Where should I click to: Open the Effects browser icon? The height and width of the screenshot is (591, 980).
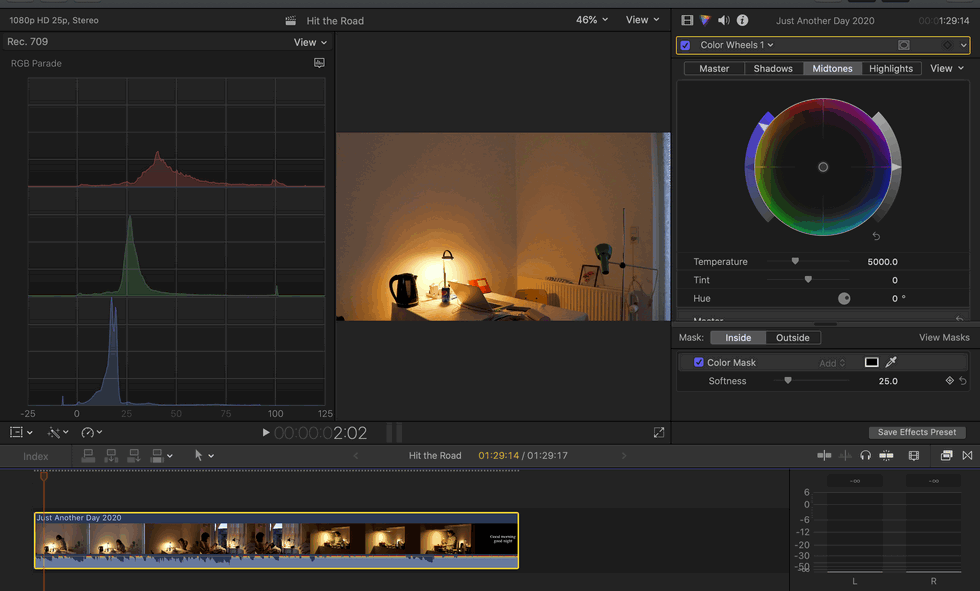(946, 455)
